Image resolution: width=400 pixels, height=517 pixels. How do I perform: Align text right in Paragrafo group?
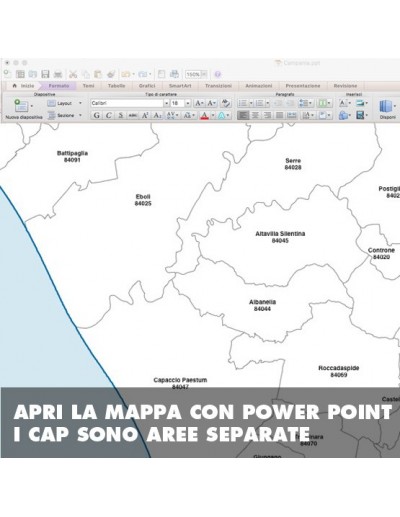267,115
